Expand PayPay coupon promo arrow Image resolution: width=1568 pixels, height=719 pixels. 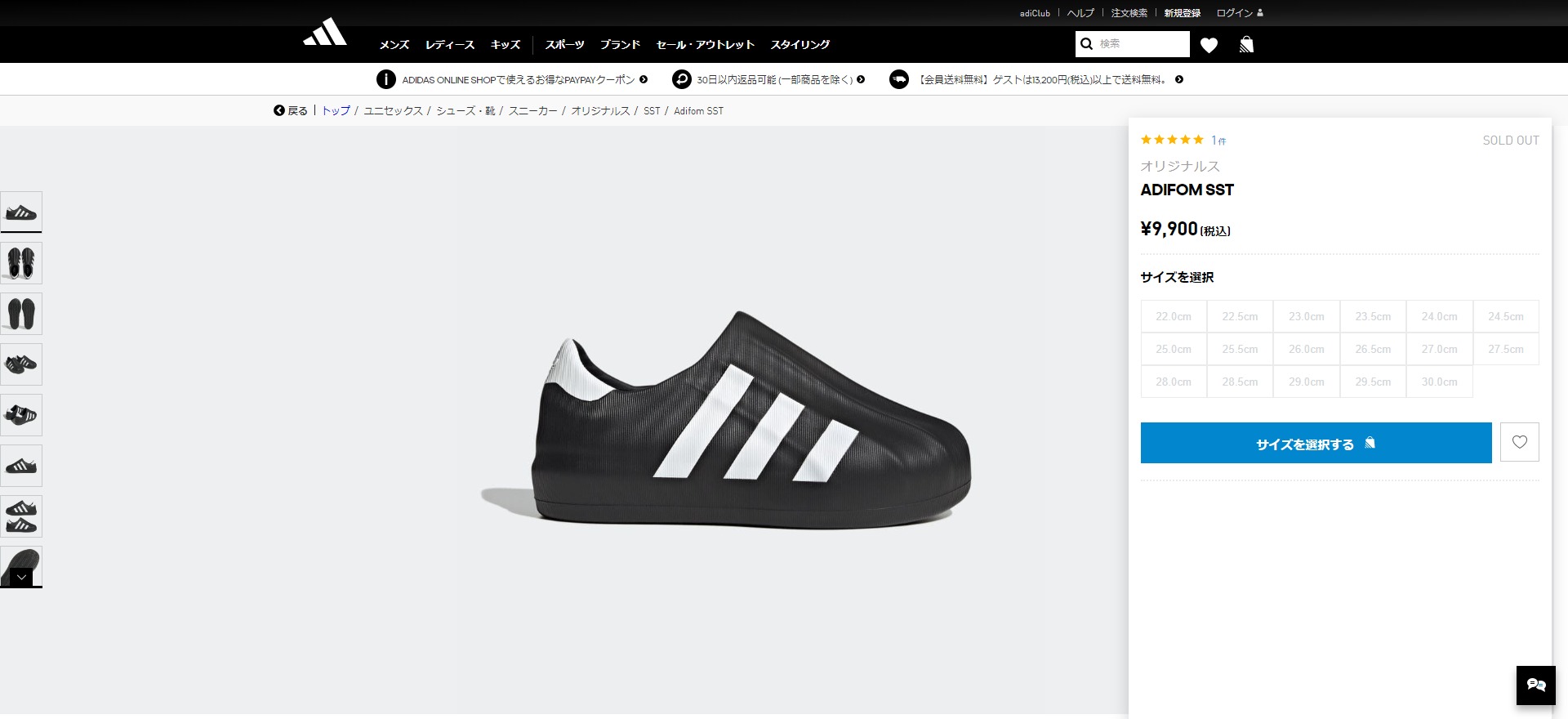click(x=644, y=79)
